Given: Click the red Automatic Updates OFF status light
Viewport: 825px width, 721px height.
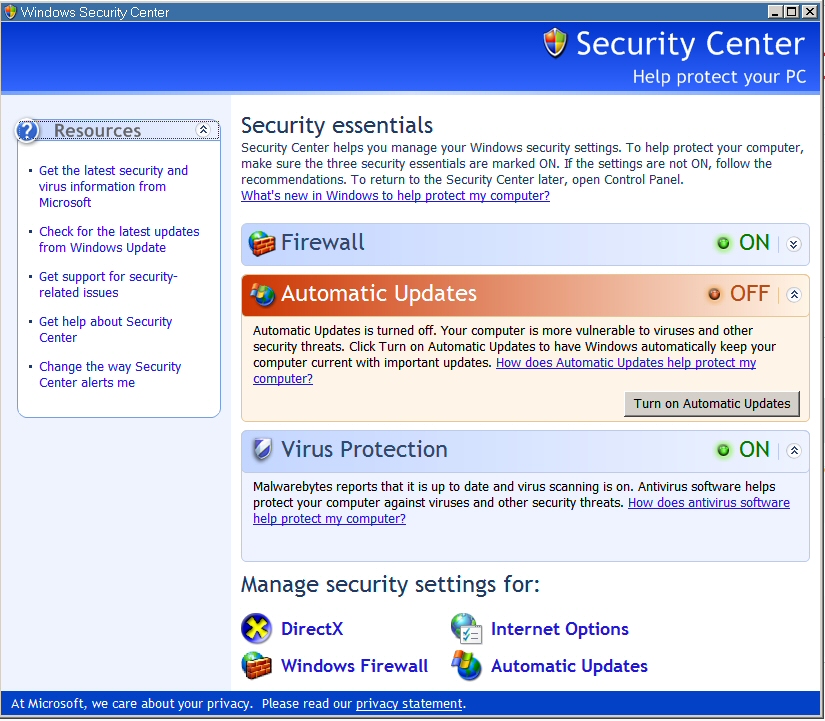Looking at the screenshot, I should [x=714, y=294].
